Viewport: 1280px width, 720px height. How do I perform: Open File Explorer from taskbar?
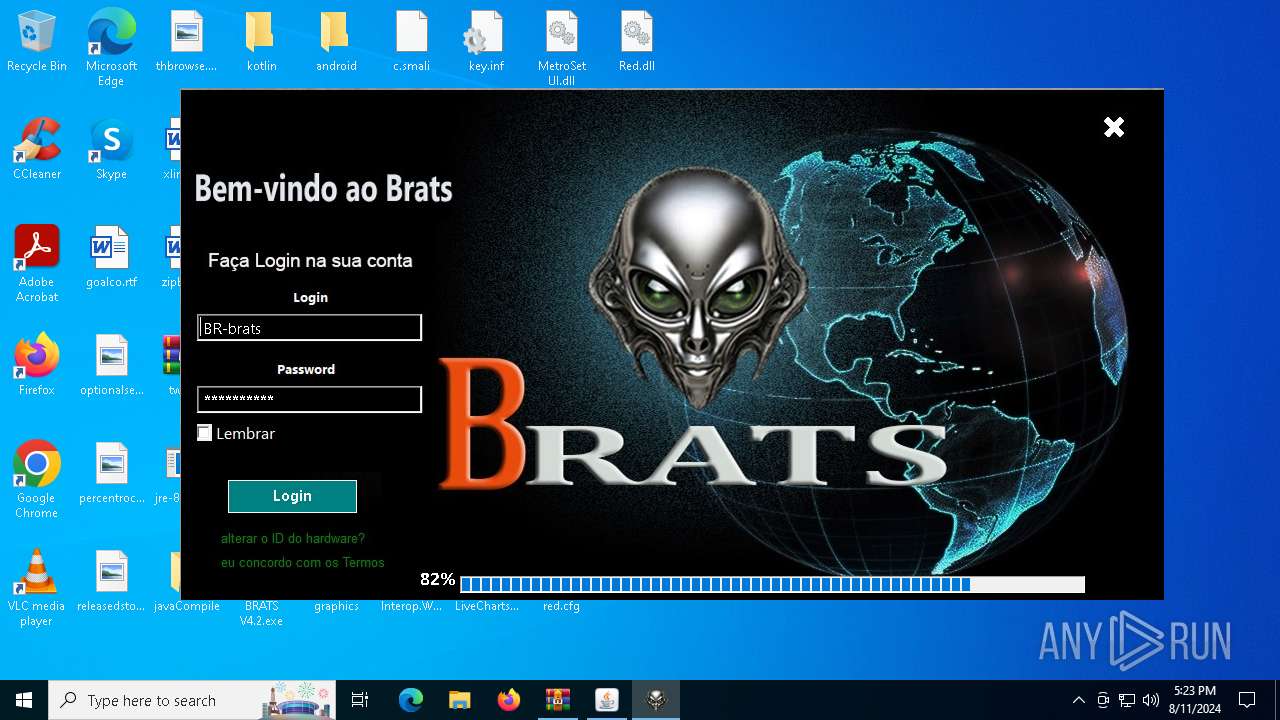pos(459,700)
